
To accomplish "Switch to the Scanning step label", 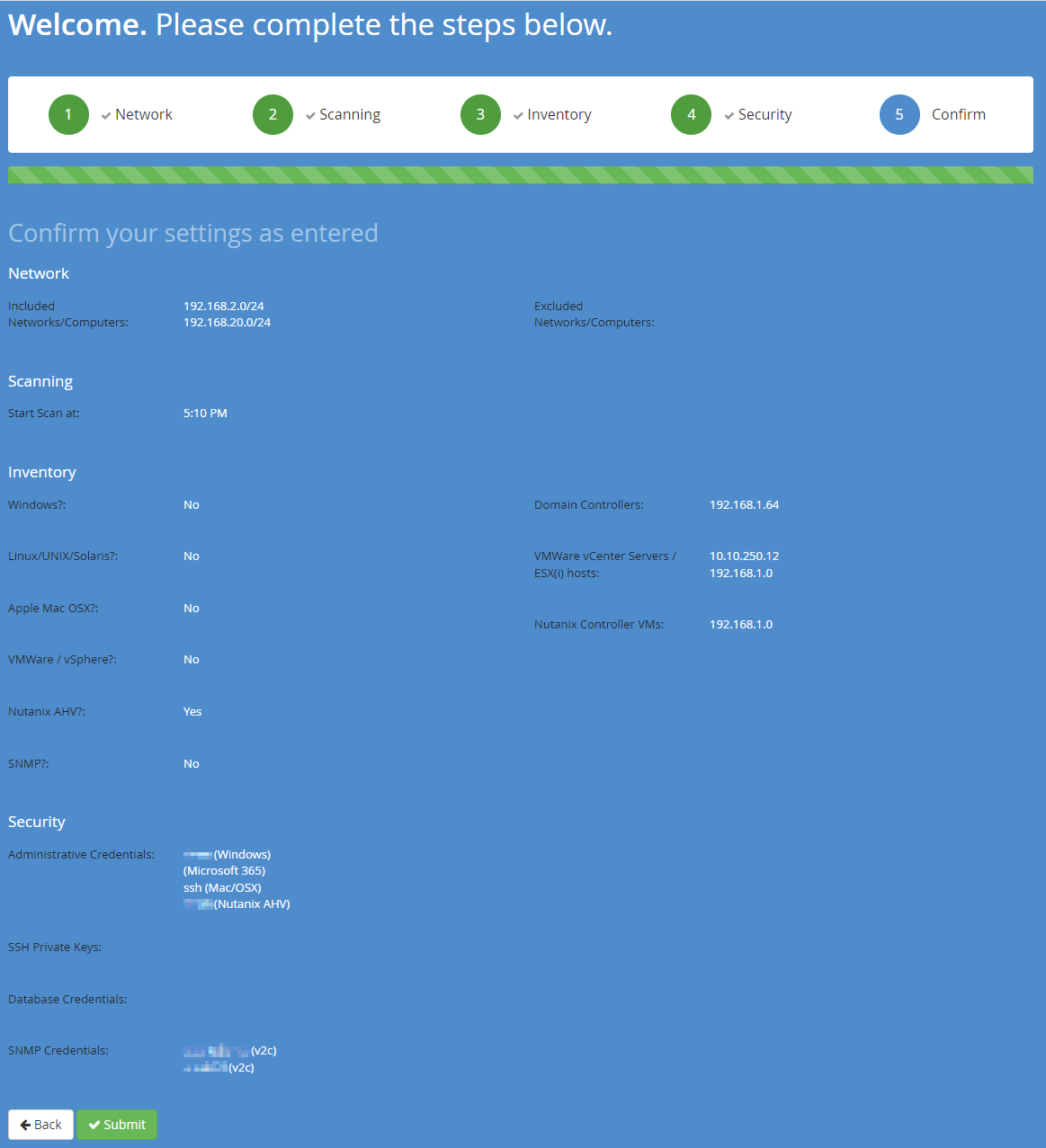I will (350, 114).
